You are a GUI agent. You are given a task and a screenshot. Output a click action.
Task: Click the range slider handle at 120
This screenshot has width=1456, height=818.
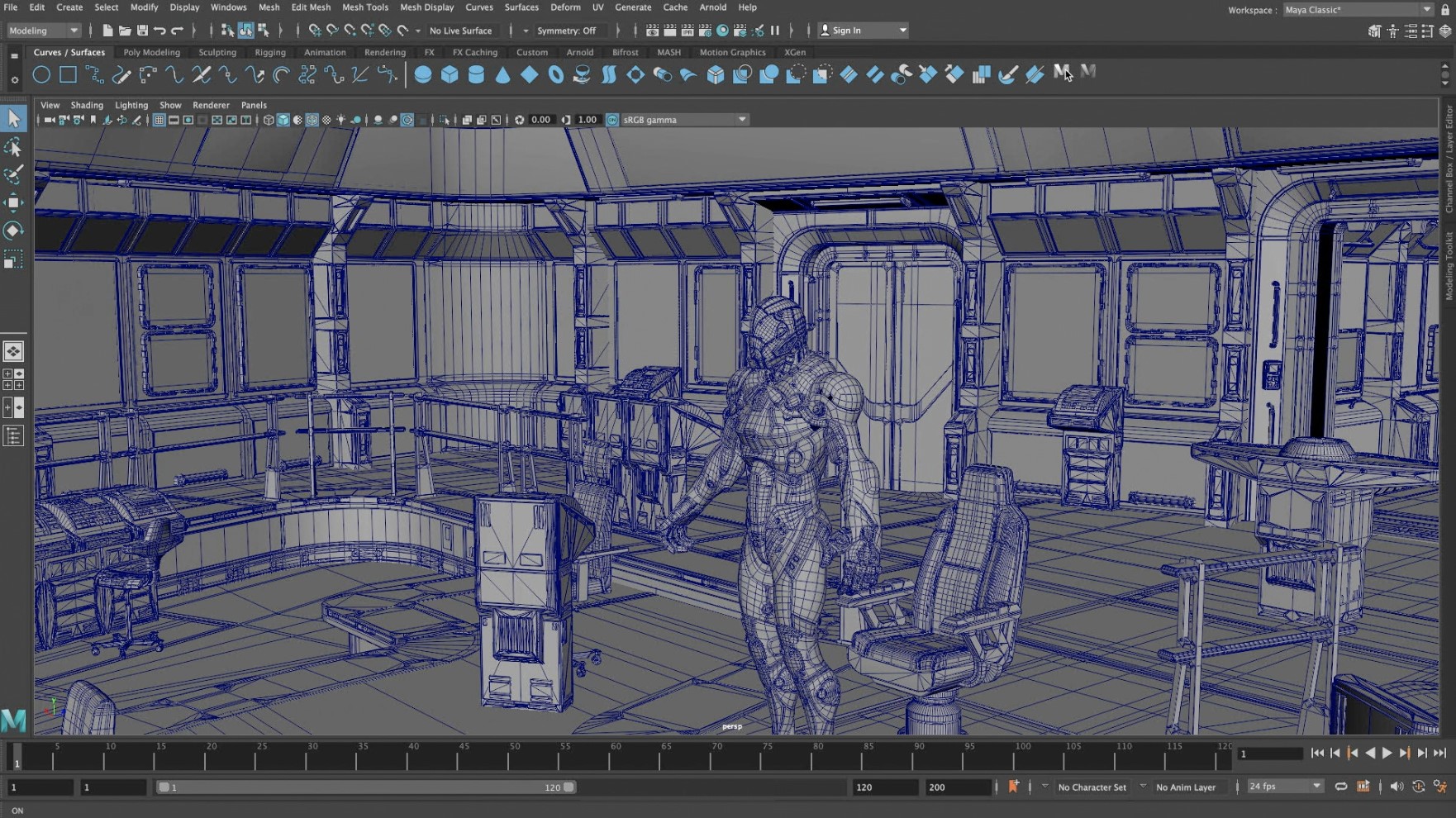click(x=569, y=787)
